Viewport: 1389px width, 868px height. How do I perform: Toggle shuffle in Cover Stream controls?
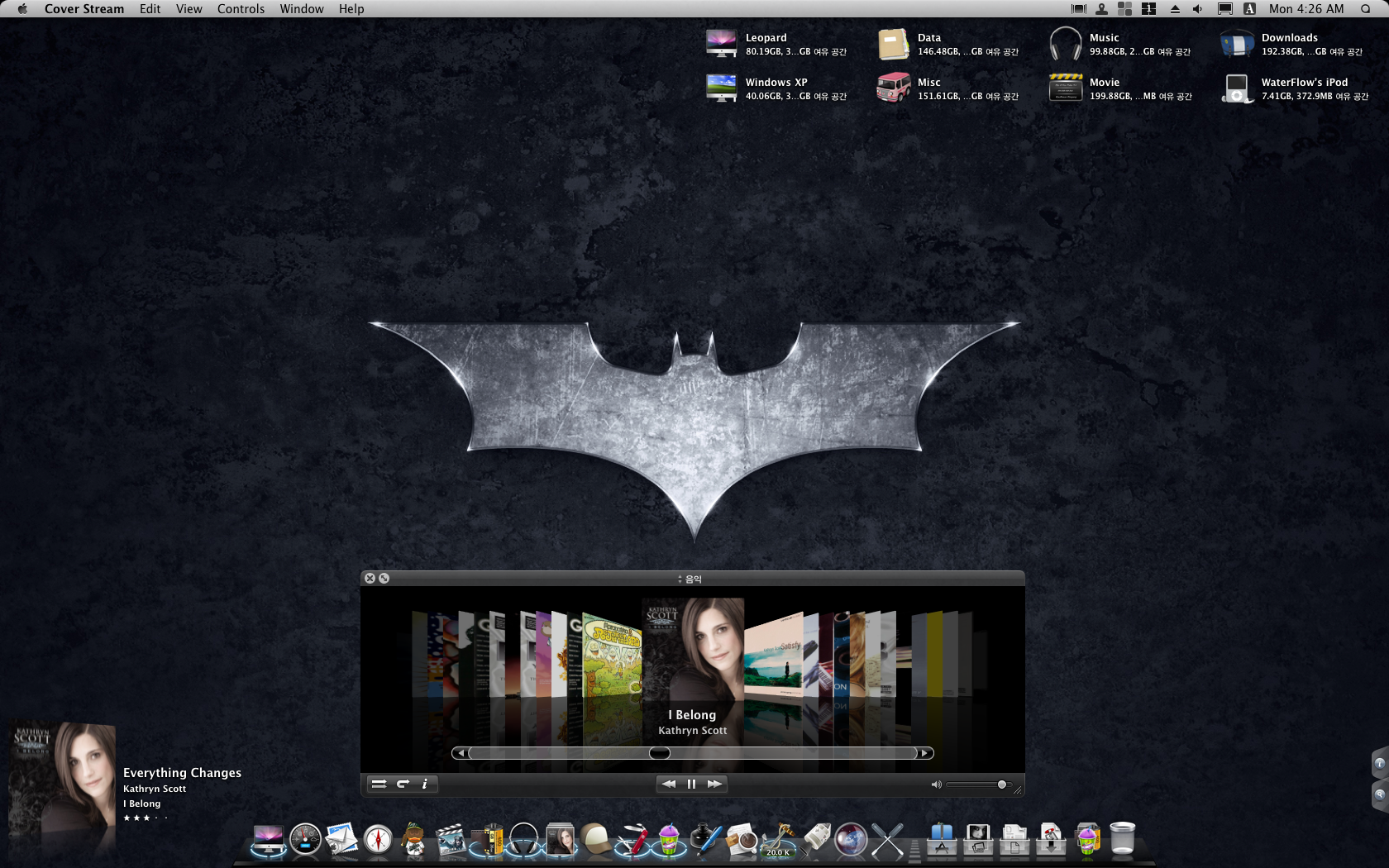pos(379,784)
